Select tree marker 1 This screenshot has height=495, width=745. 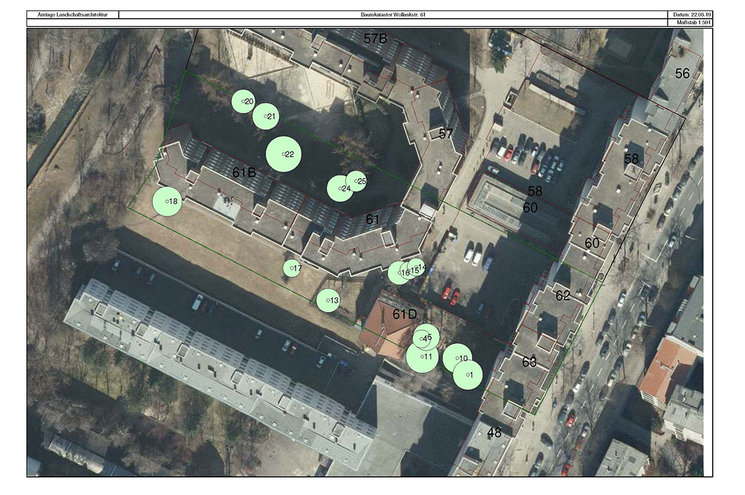(x=467, y=374)
